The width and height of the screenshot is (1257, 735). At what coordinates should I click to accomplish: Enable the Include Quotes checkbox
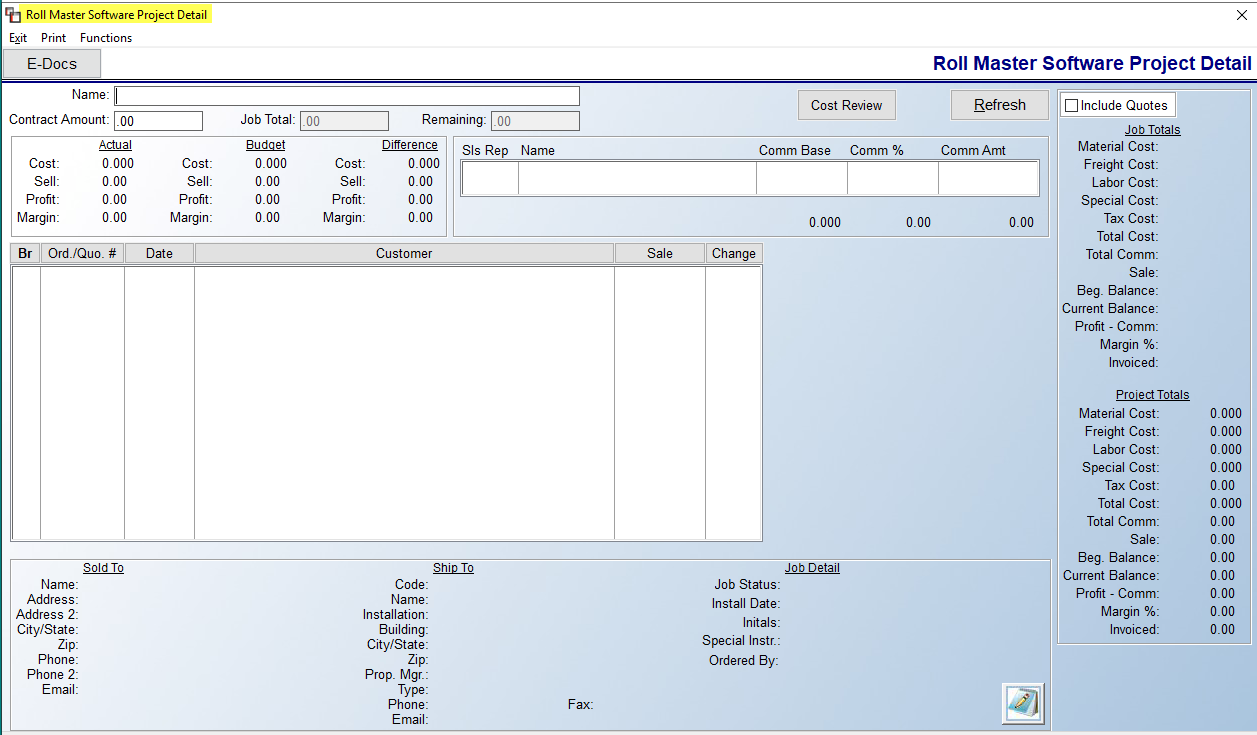[x=1072, y=105]
